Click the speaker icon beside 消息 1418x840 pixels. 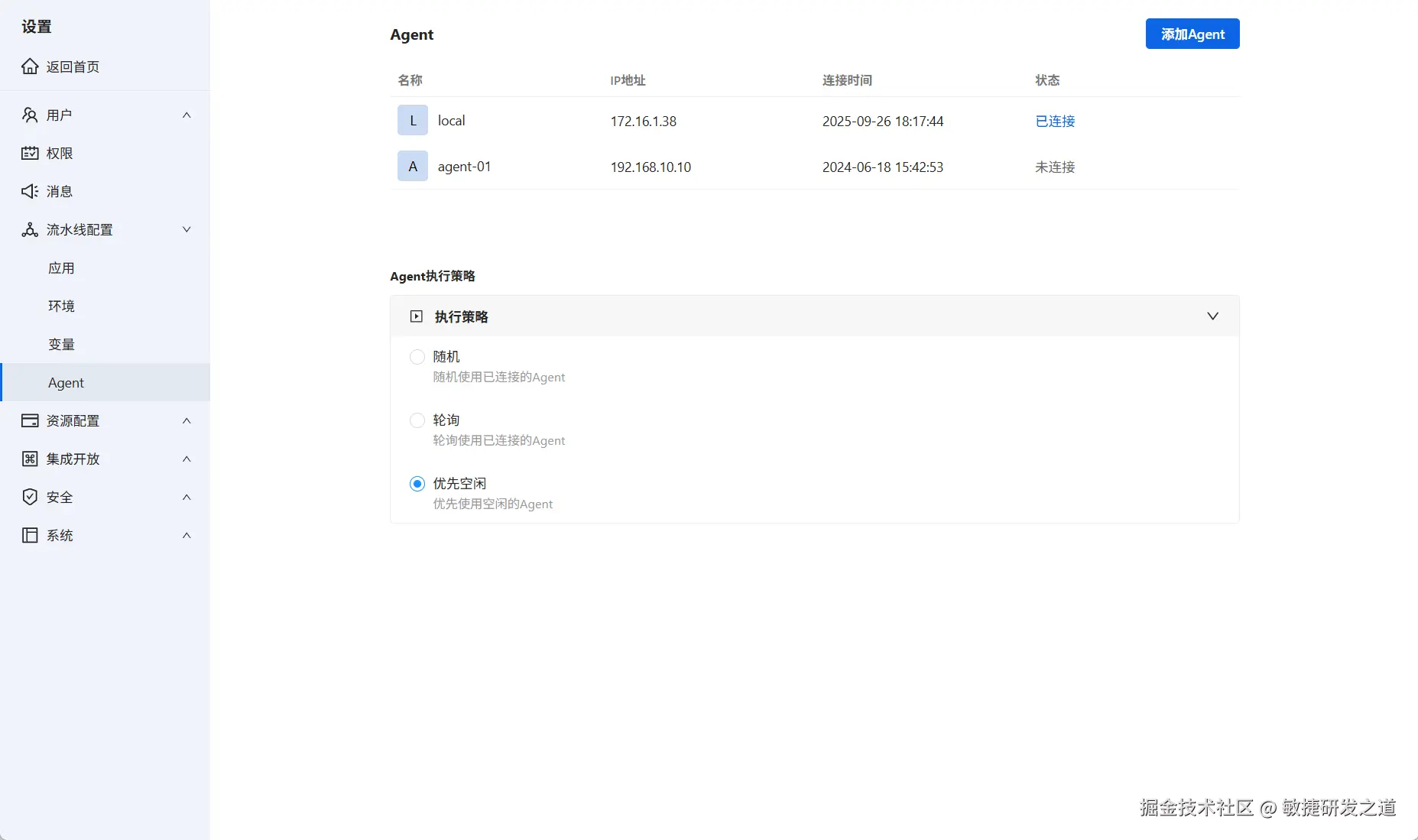tap(30, 191)
